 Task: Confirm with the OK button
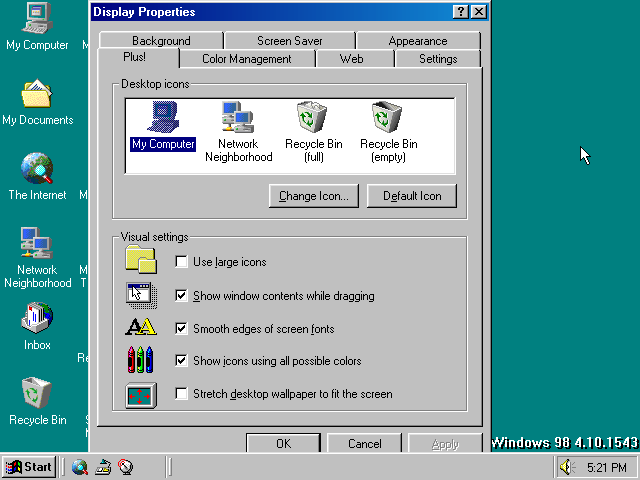[283, 443]
